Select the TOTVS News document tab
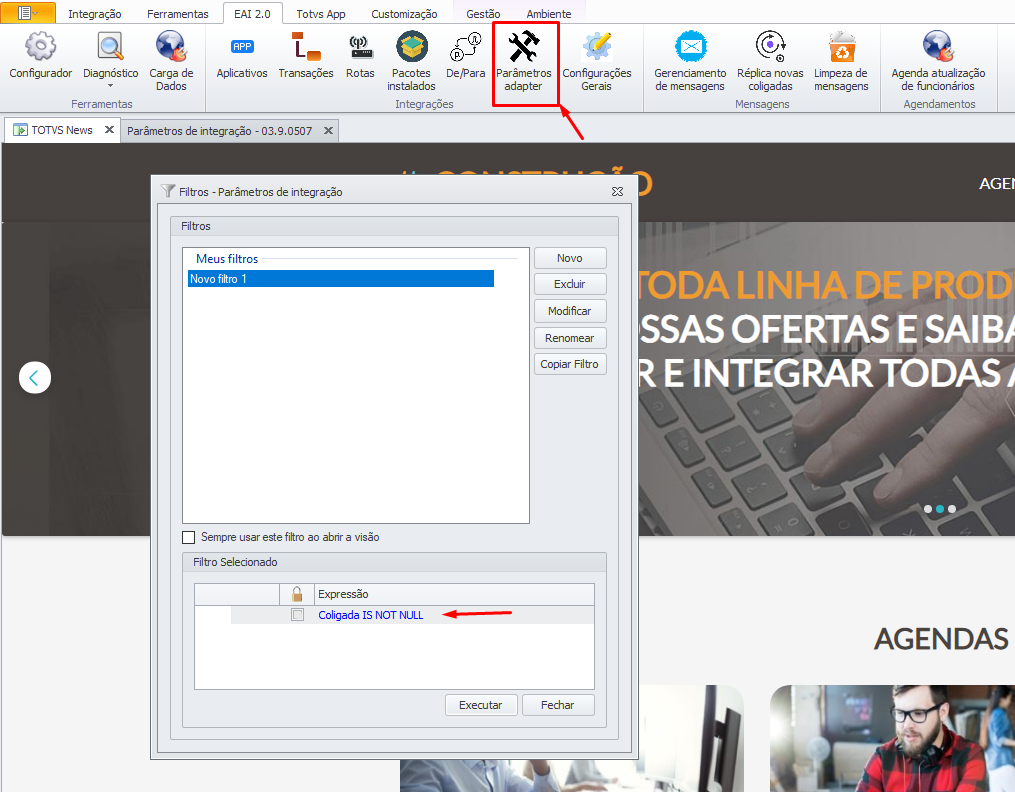Viewport: 1015px width, 792px height. (61, 130)
